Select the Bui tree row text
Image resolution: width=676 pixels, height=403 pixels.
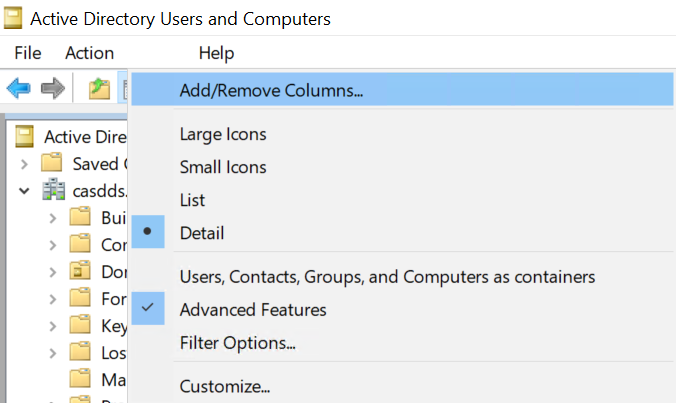114,218
